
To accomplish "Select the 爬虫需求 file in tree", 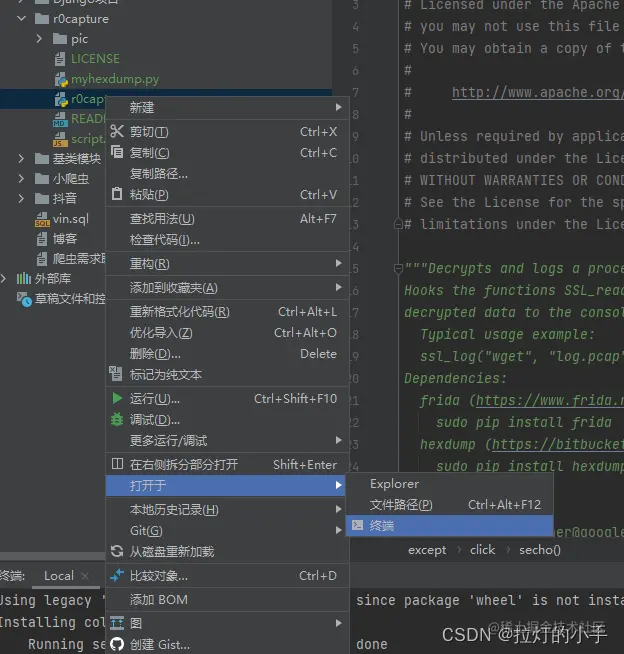I will coord(79,259).
